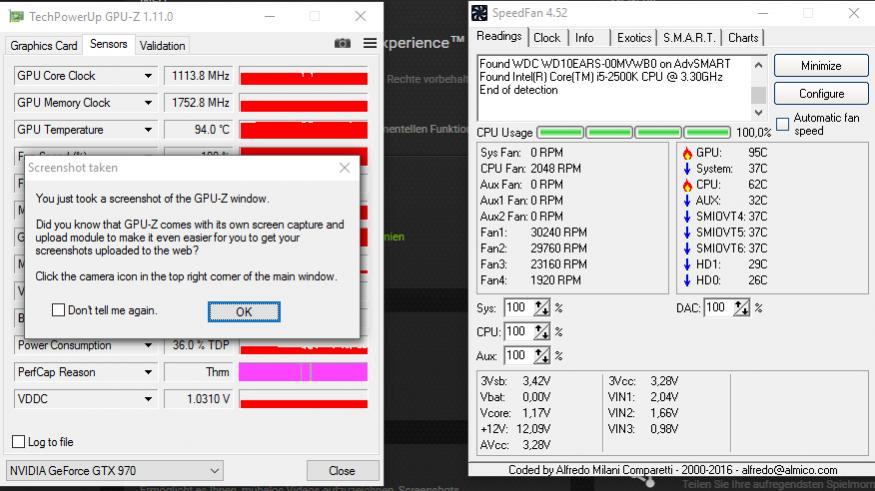Click the CPU Usage green progress bars
This screenshot has height=491, width=875.
[633, 132]
